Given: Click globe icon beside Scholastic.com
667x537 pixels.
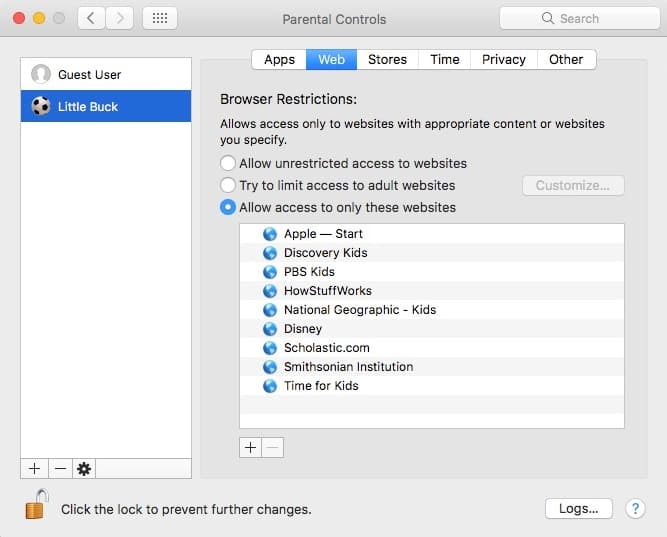Looking at the screenshot, I should pos(270,348).
